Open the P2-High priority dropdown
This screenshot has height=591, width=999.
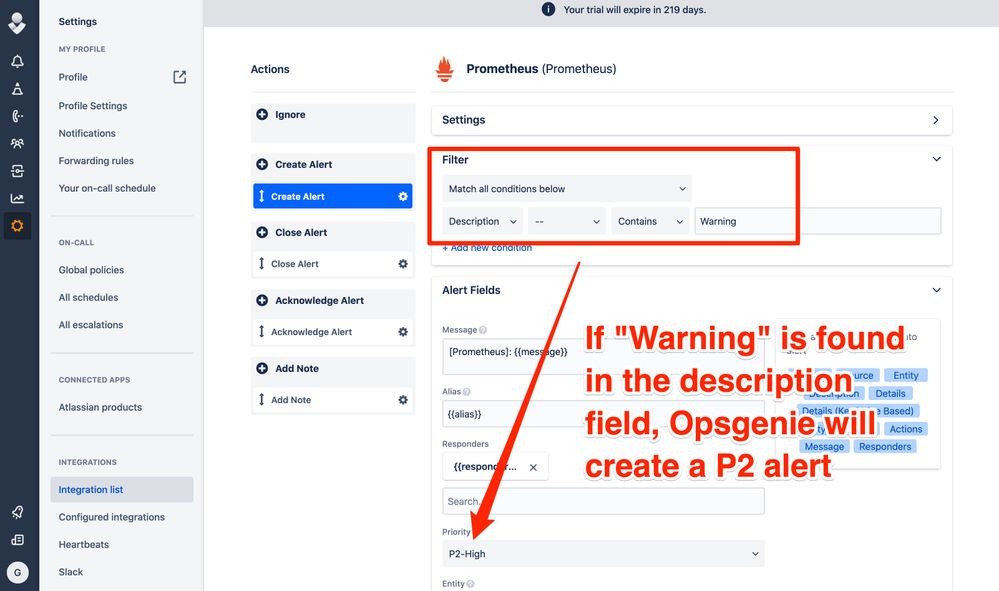(603, 553)
